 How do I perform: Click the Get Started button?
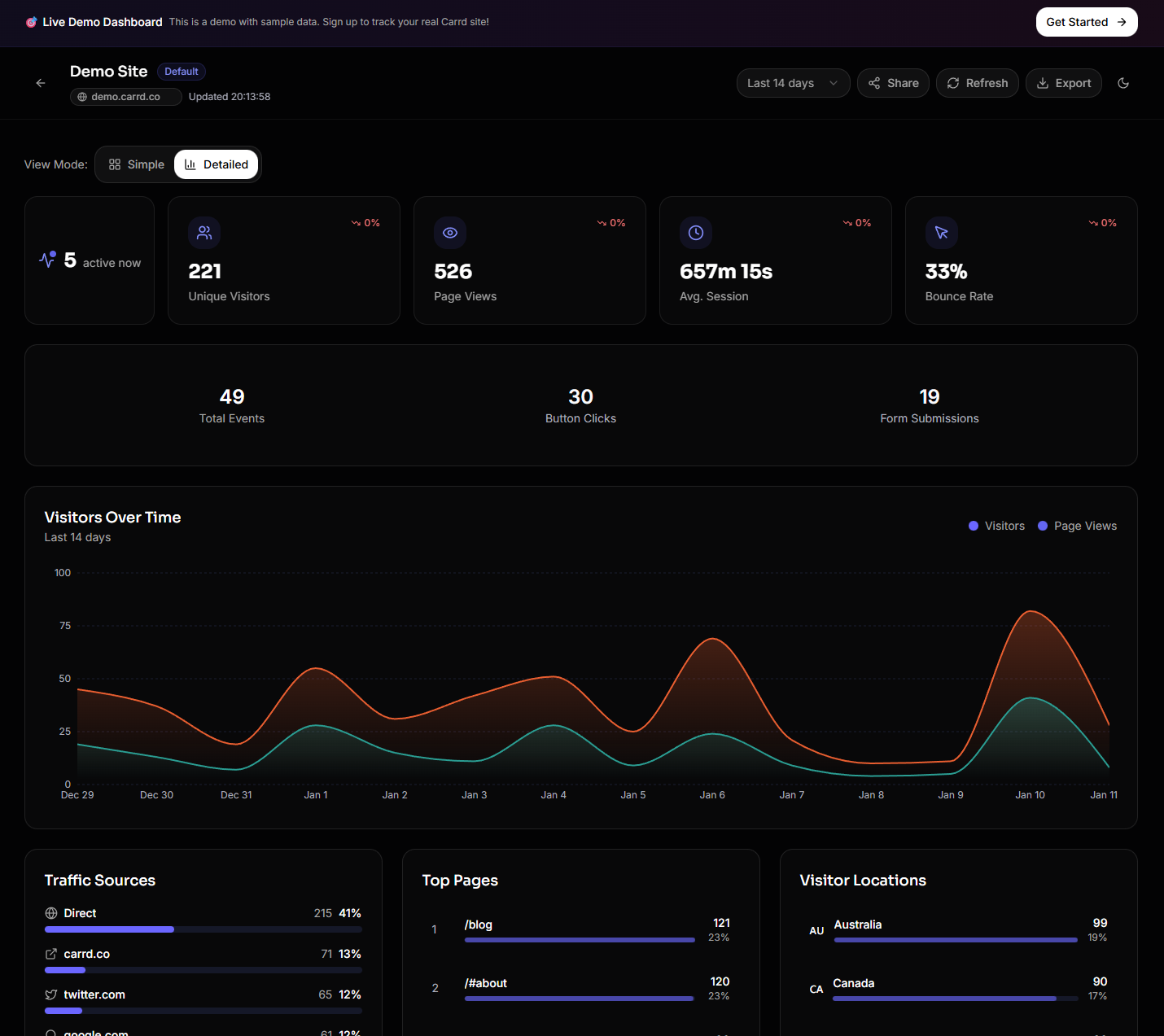1086,22
